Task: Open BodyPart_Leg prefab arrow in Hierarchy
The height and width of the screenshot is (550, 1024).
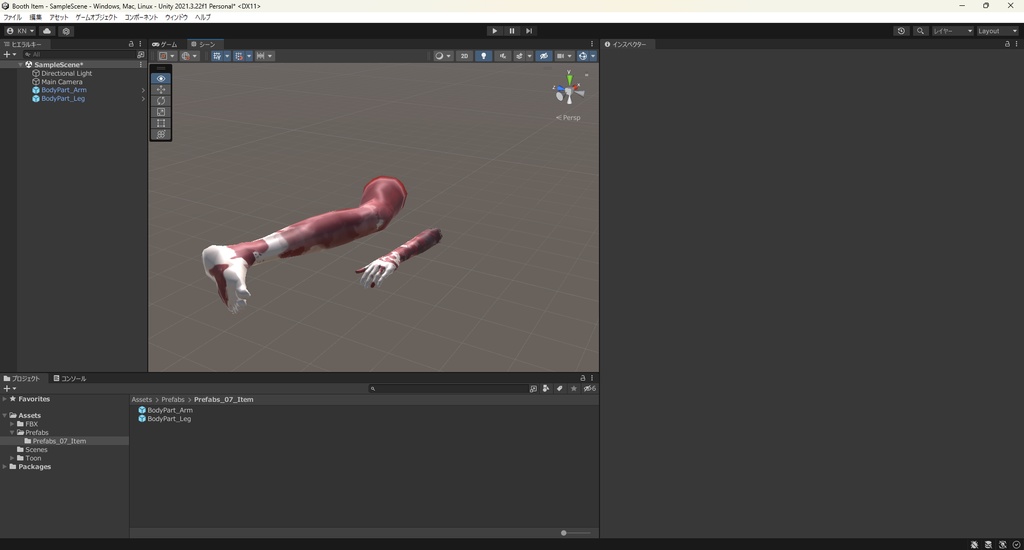Action: coord(143,99)
